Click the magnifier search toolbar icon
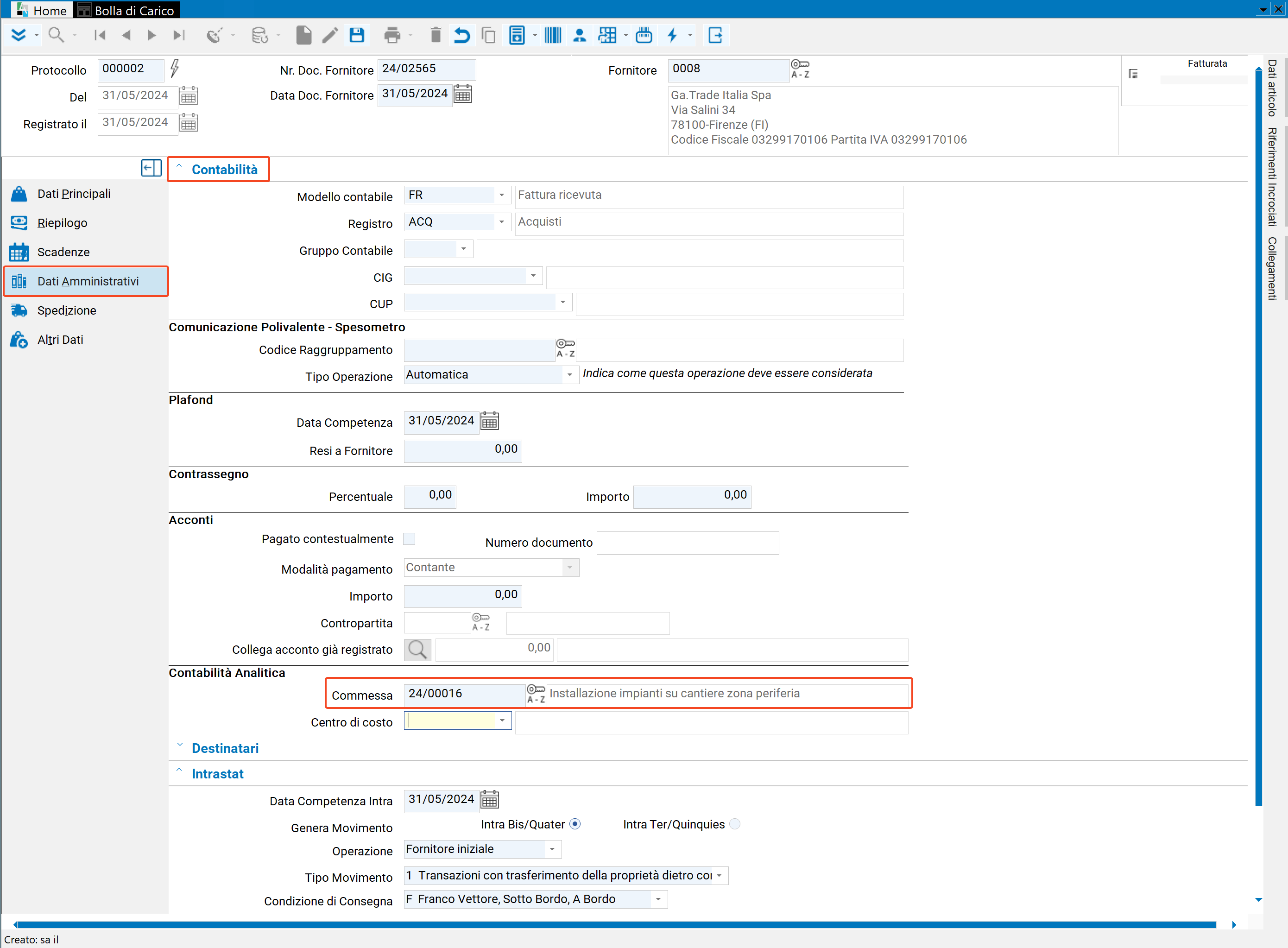The image size is (1288, 948). click(x=56, y=36)
